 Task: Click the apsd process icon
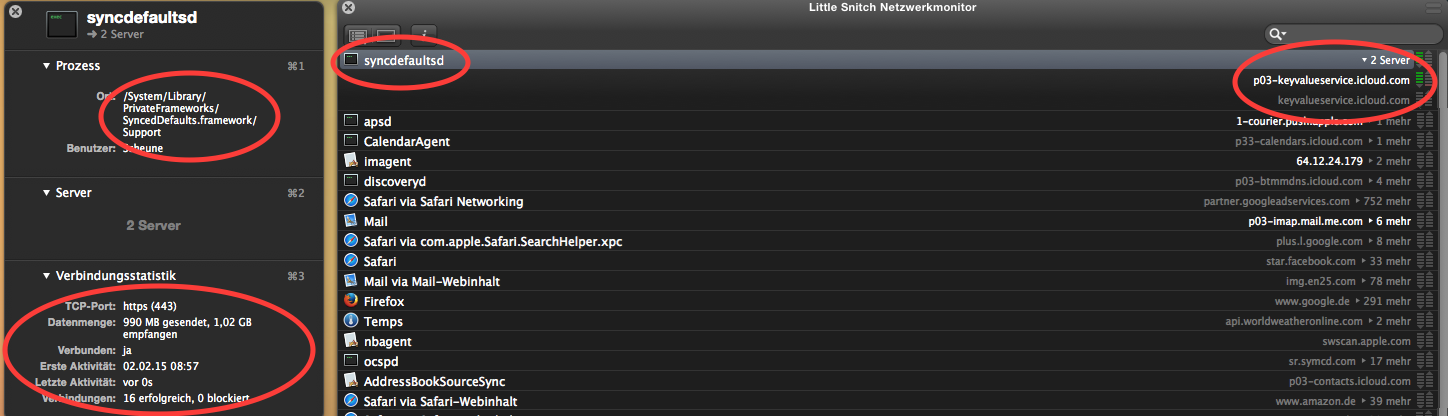click(350, 121)
